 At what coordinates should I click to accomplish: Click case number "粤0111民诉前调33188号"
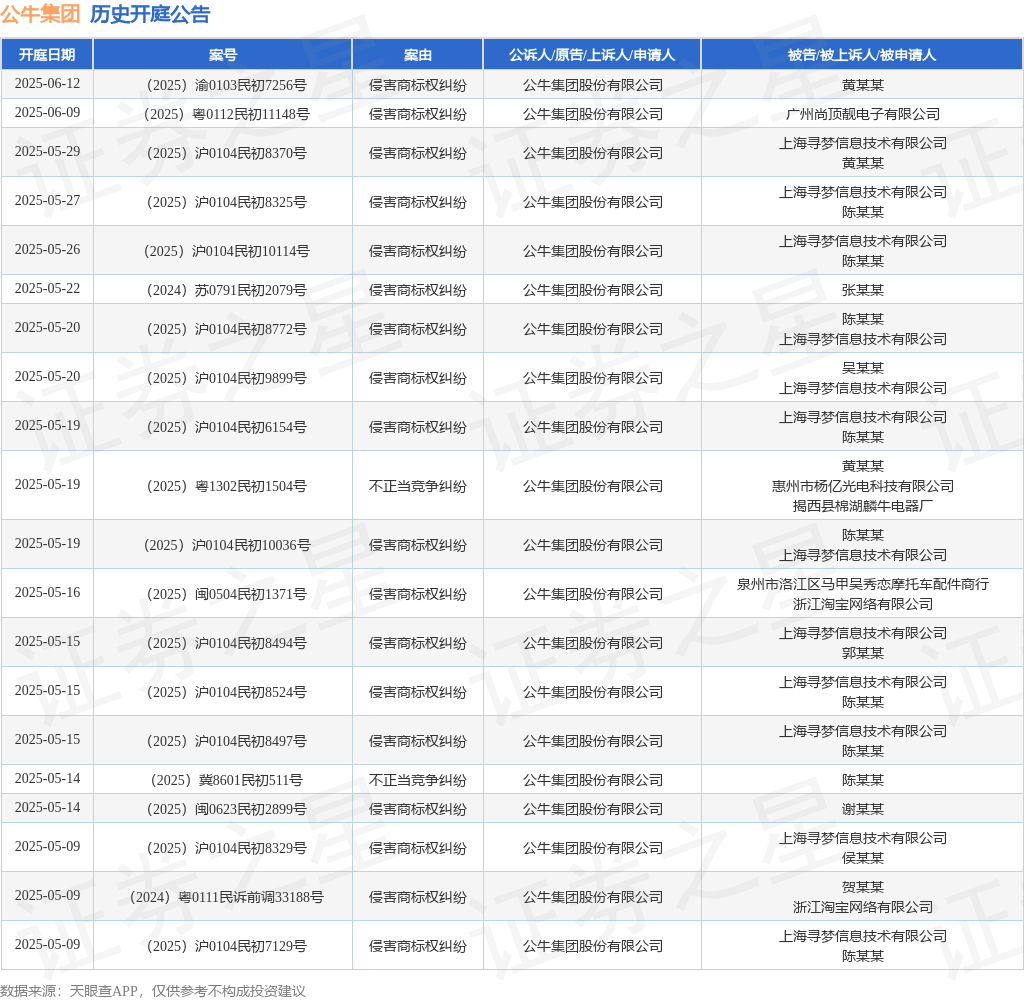click(x=251, y=897)
